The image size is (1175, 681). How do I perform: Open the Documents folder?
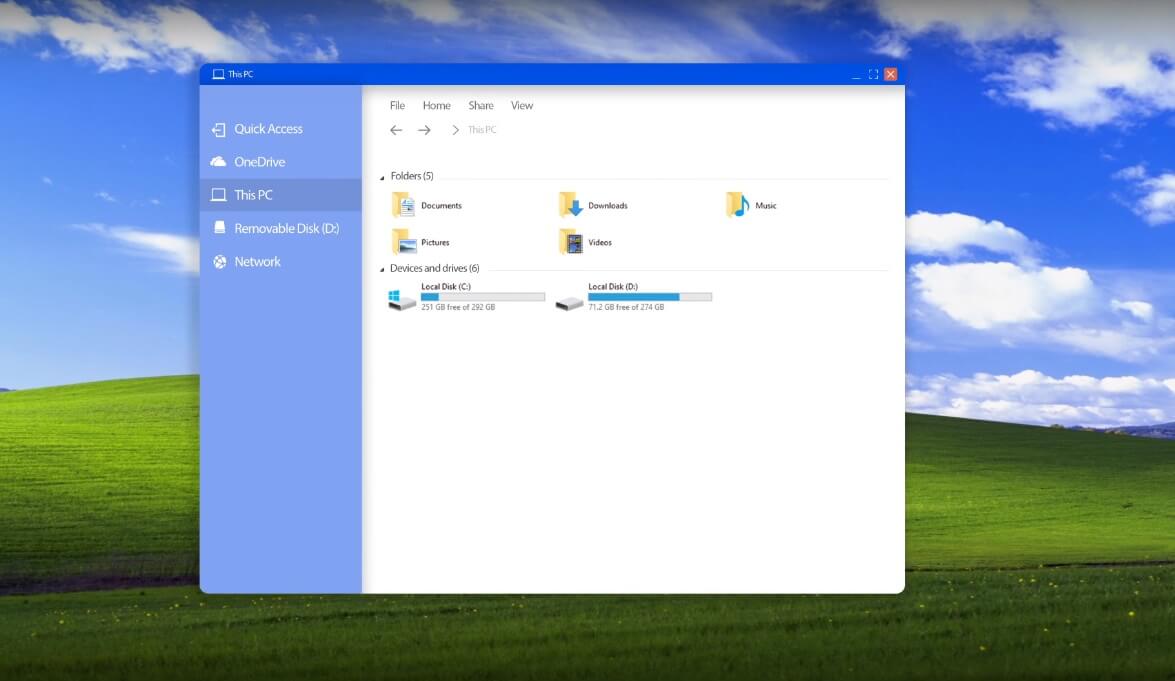[x=430, y=205]
